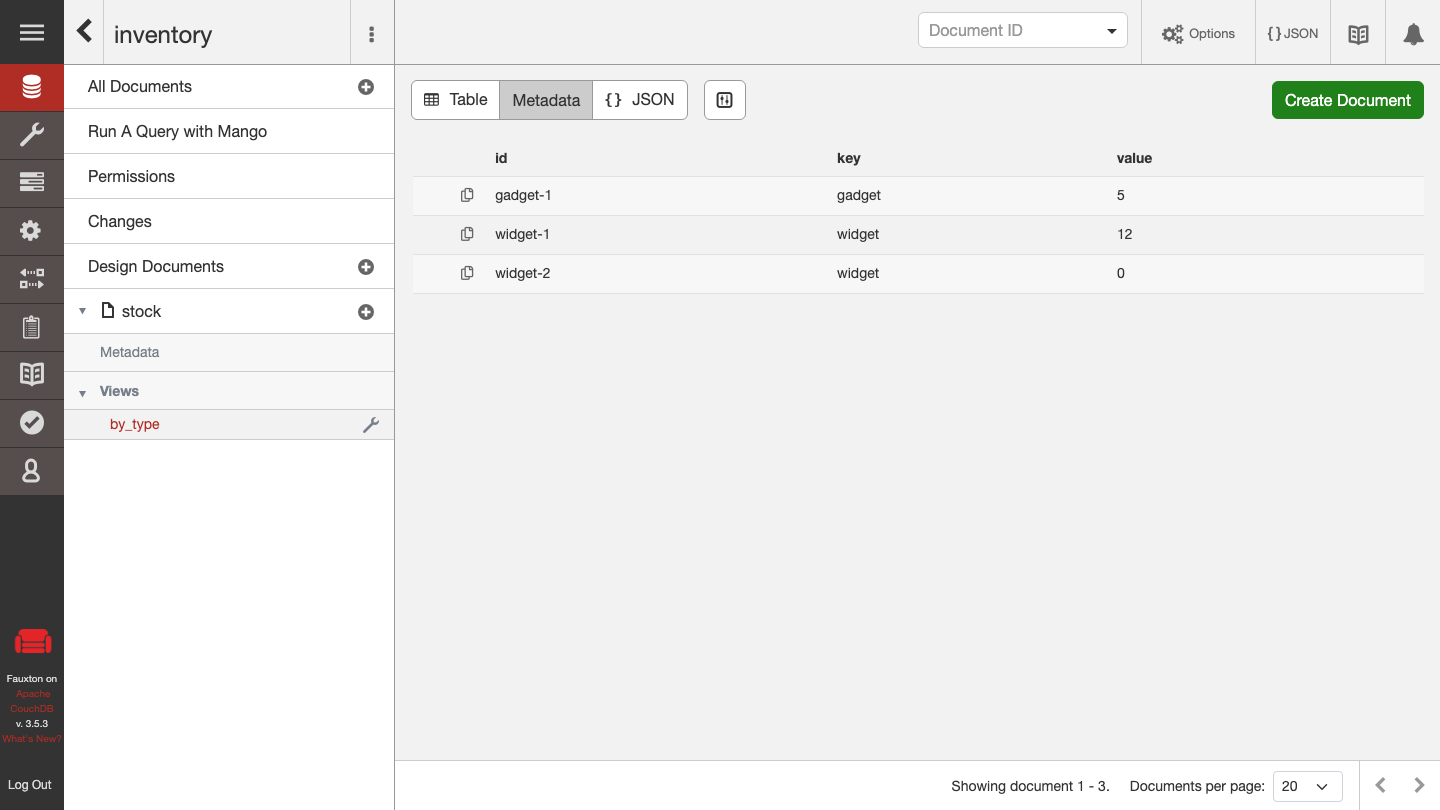Screen dimensions: 1440x810
Task: Open the column settings icon button
Action: 725,100
